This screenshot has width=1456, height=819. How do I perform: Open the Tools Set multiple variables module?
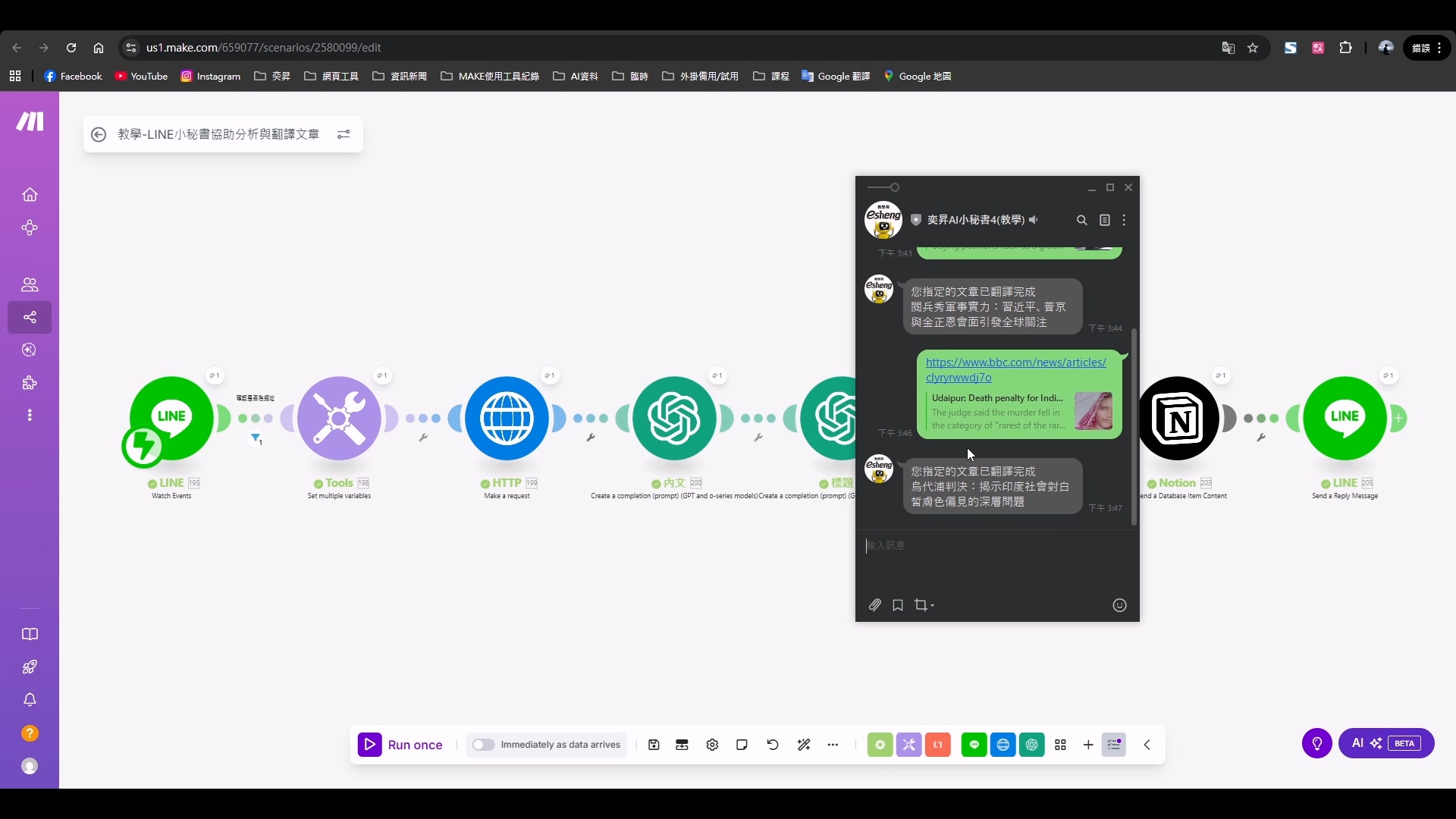[339, 418]
